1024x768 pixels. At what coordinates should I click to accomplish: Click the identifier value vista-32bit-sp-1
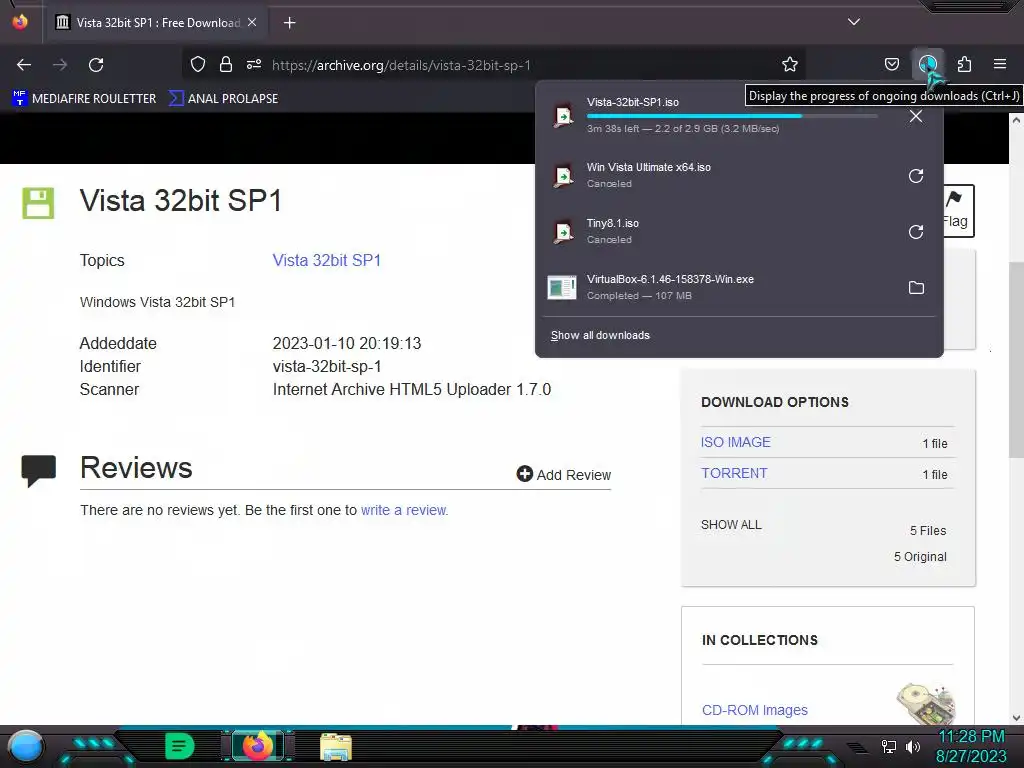click(327, 366)
